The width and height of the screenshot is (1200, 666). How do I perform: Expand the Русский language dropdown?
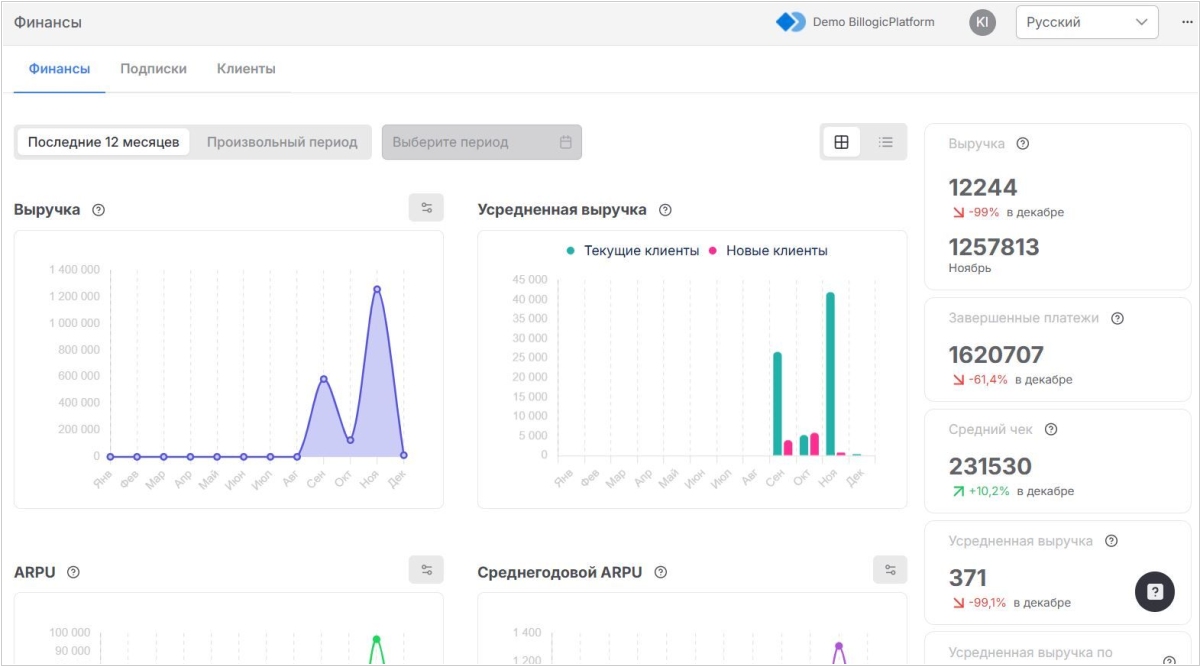(x=1086, y=22)
